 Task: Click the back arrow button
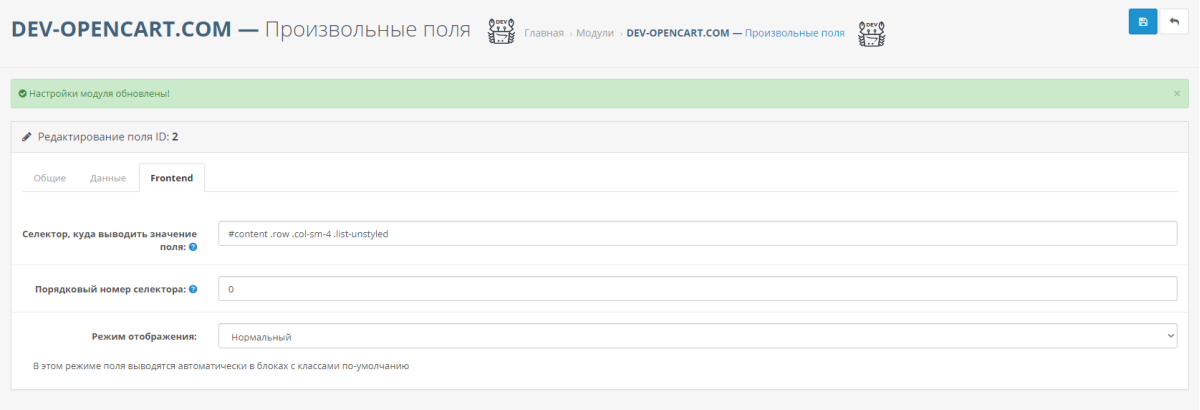click(x=1174, y=21)
